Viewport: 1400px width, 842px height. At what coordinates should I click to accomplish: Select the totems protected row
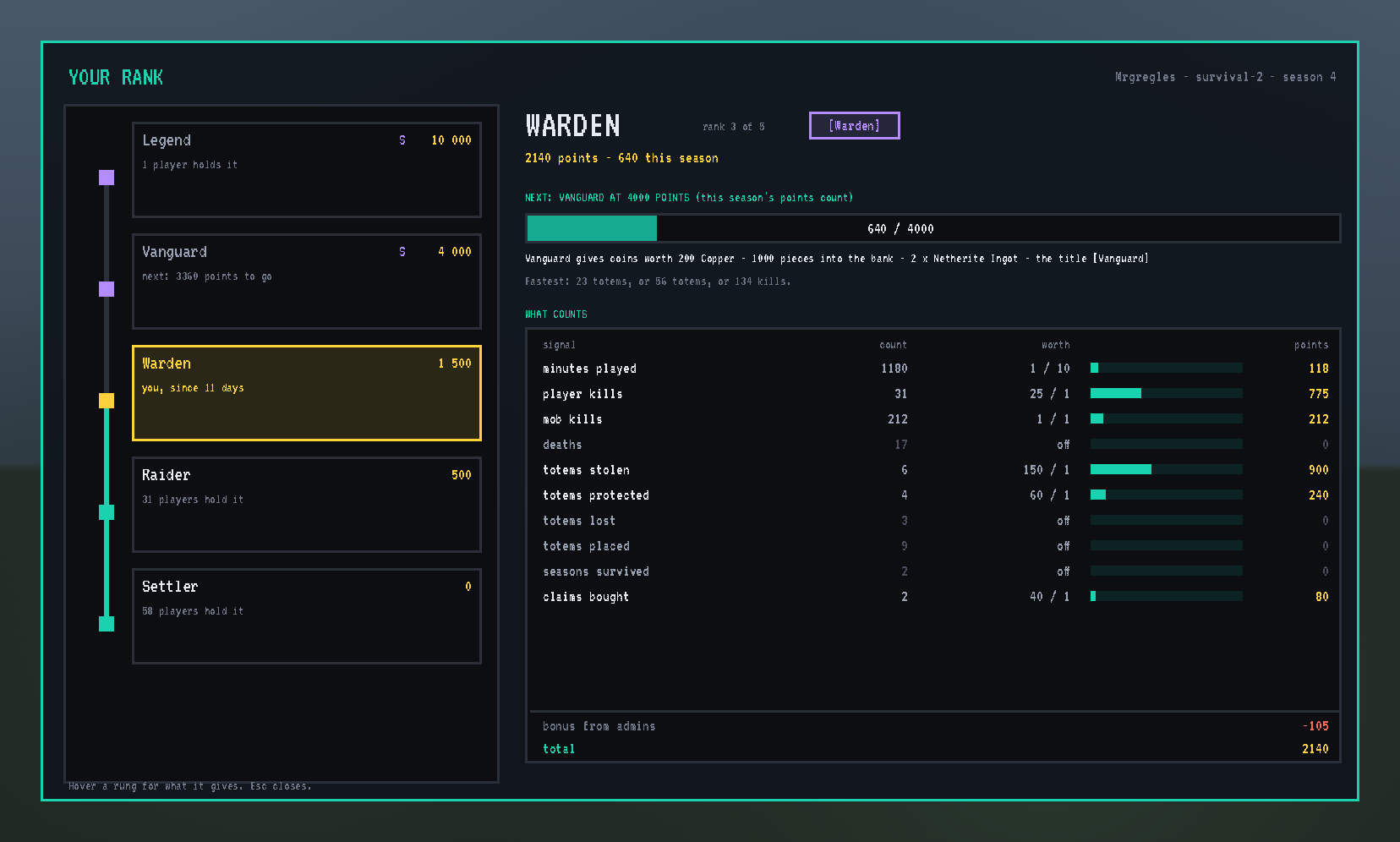point(933,495)
